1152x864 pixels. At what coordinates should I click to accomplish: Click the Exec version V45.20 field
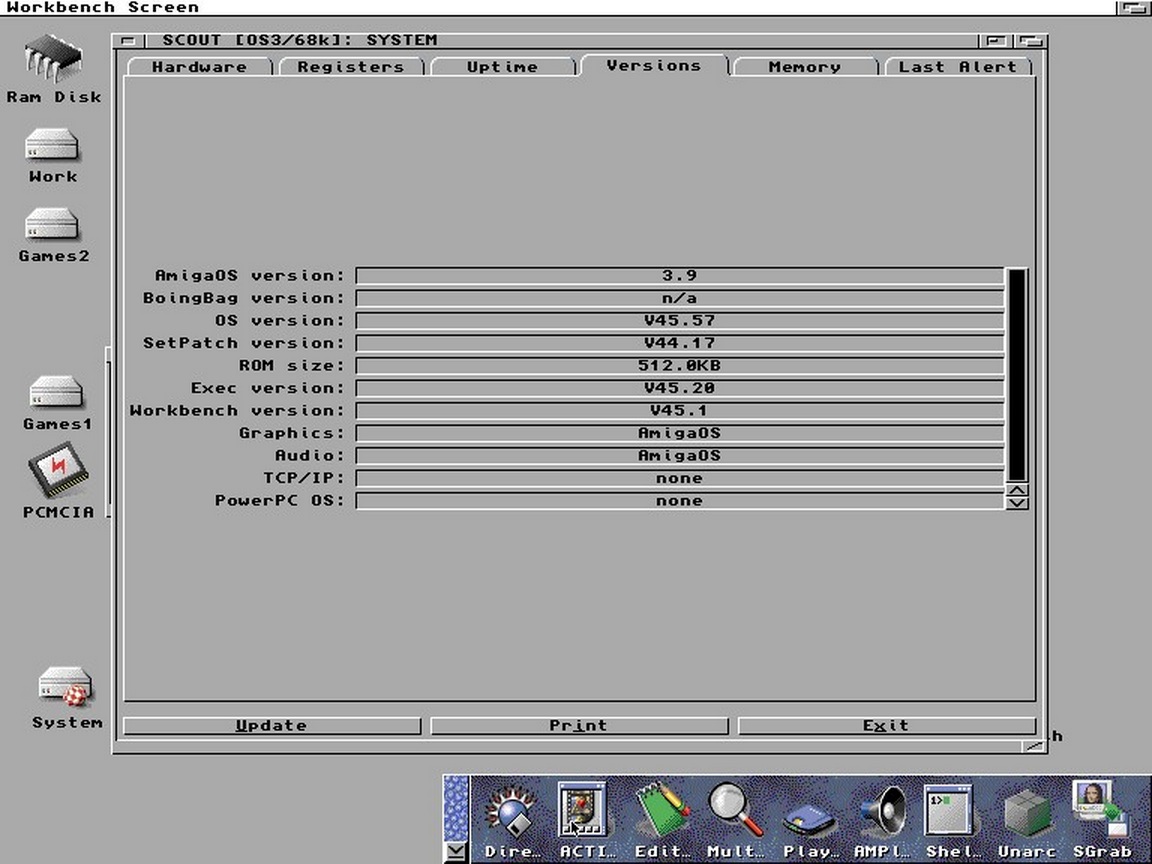[x=680, y=388]
